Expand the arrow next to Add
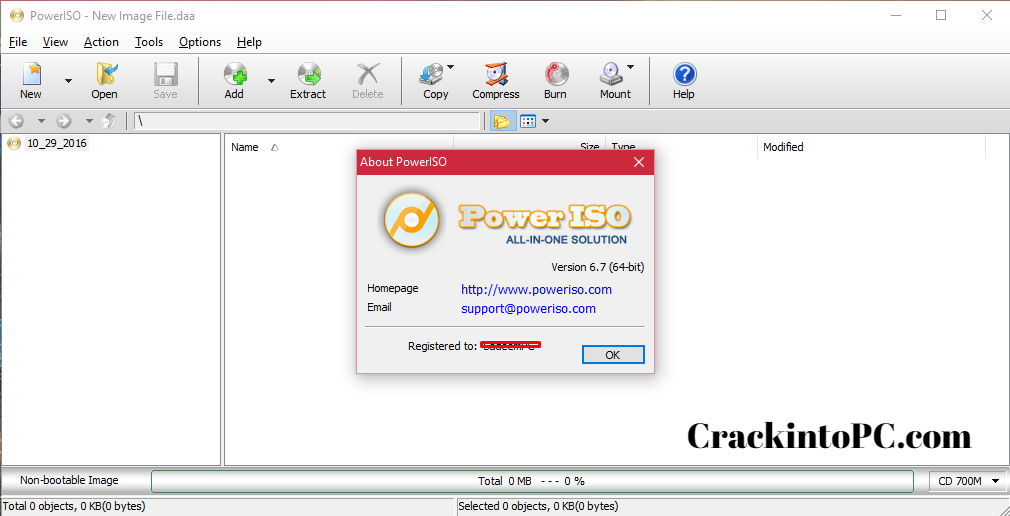Screen dimensions: 1010x516 [x=271, y=81]
